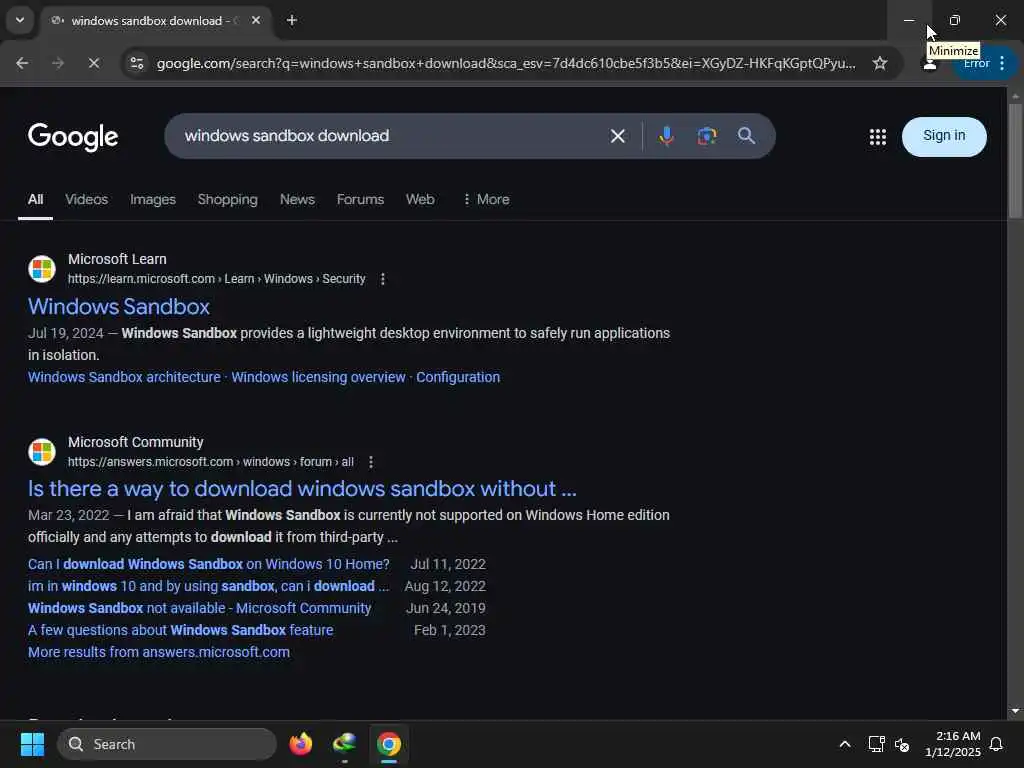The height and width of the screenshot is (768, 1024).
Task: Open the tab search dropdown arrow
Action: (x=20, y=20)
